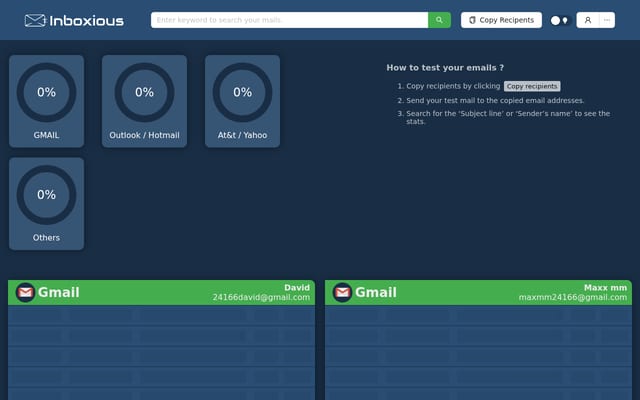Click the GMAIL 0% progress ring
The image size is (640, 400).
point(47,92)
